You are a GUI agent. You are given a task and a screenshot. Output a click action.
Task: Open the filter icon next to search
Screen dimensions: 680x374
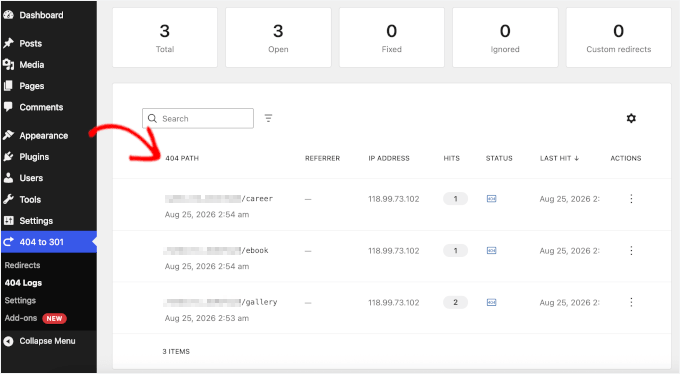(x=268, y=118)
